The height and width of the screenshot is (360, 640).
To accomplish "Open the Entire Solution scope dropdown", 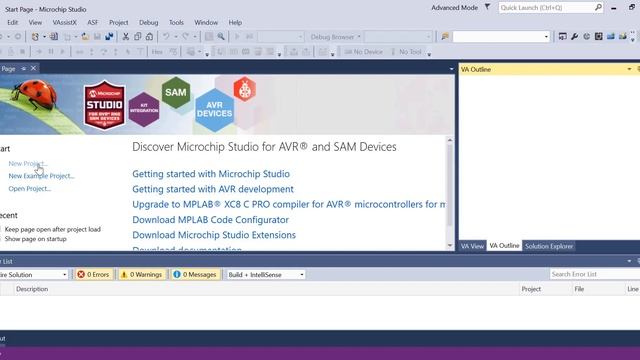I will pos(33,275).
